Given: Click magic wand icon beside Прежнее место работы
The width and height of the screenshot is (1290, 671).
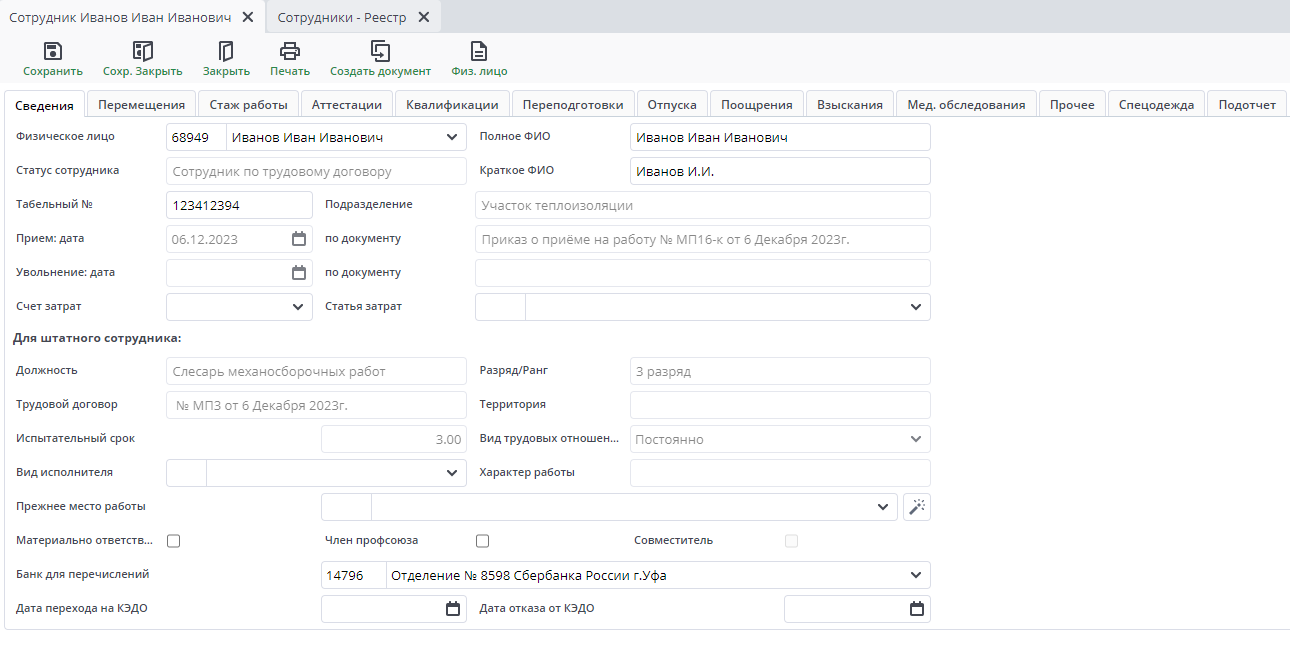Looking at the screenshot, I should click(x=917, y=507).
